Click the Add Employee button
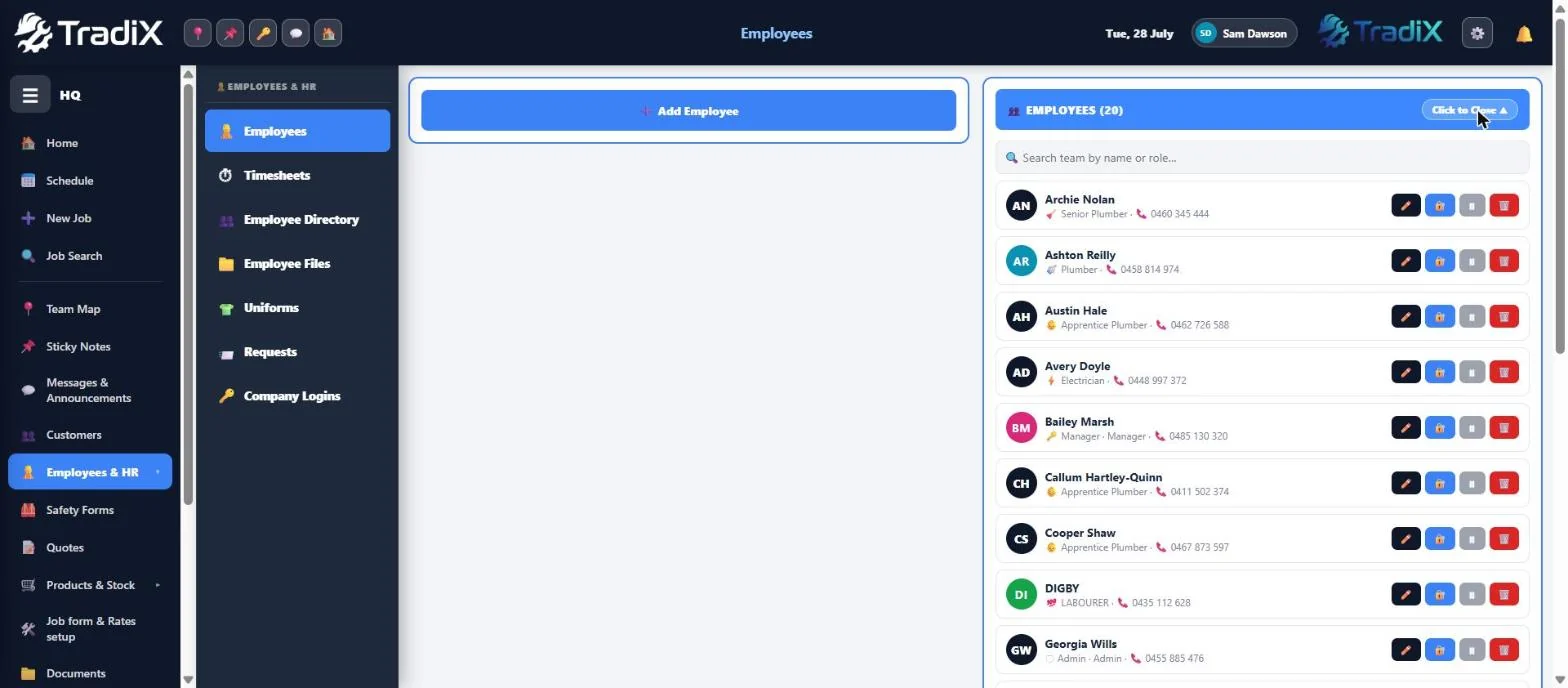 688,110
